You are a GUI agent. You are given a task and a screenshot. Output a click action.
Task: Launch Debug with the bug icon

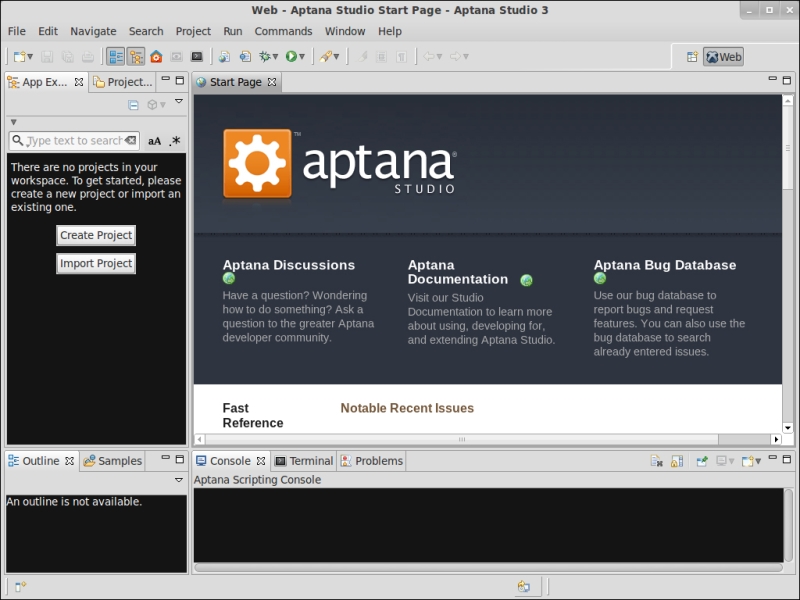264,57
